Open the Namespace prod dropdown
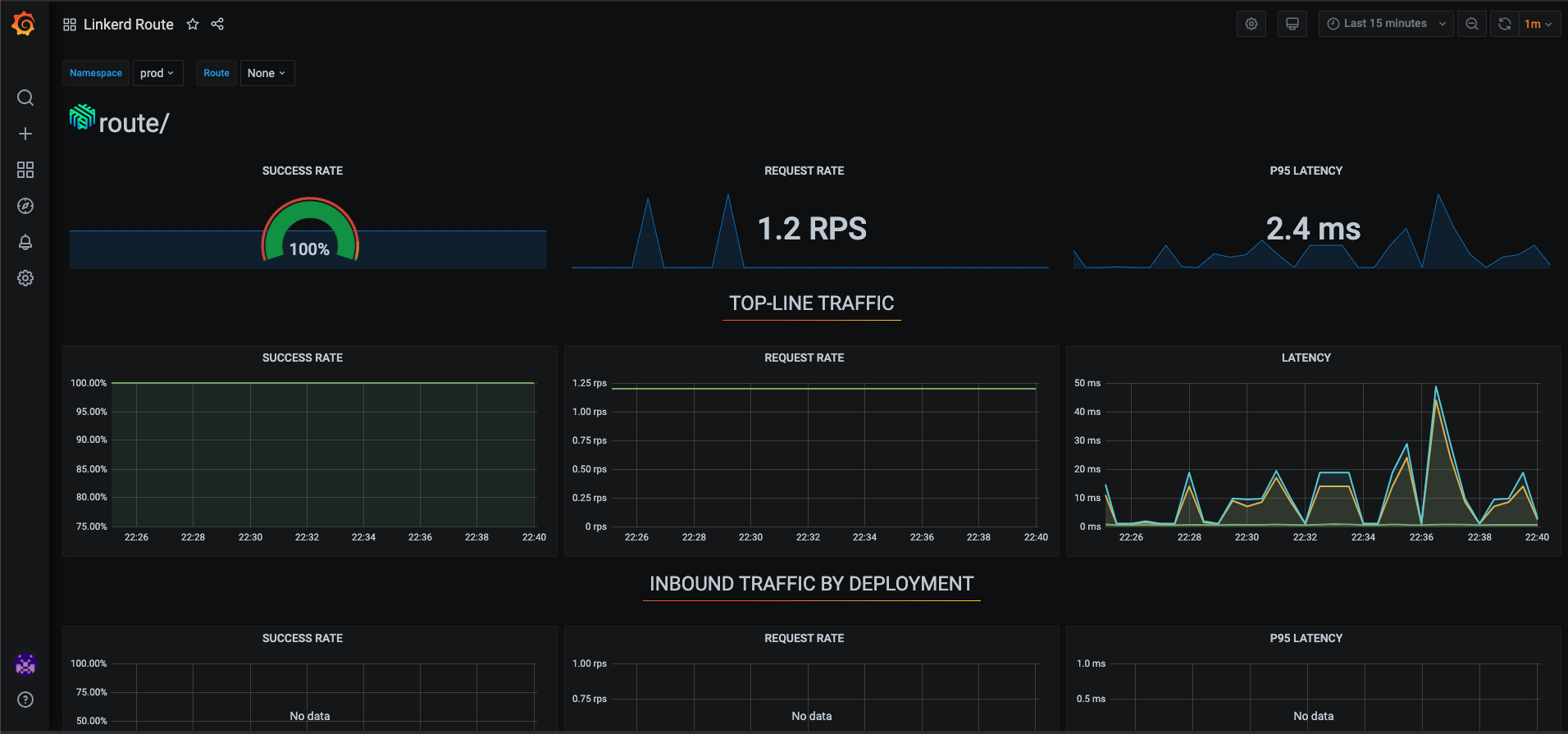The height and width of the screenshot is (734, 1568). tap(157, 73)
